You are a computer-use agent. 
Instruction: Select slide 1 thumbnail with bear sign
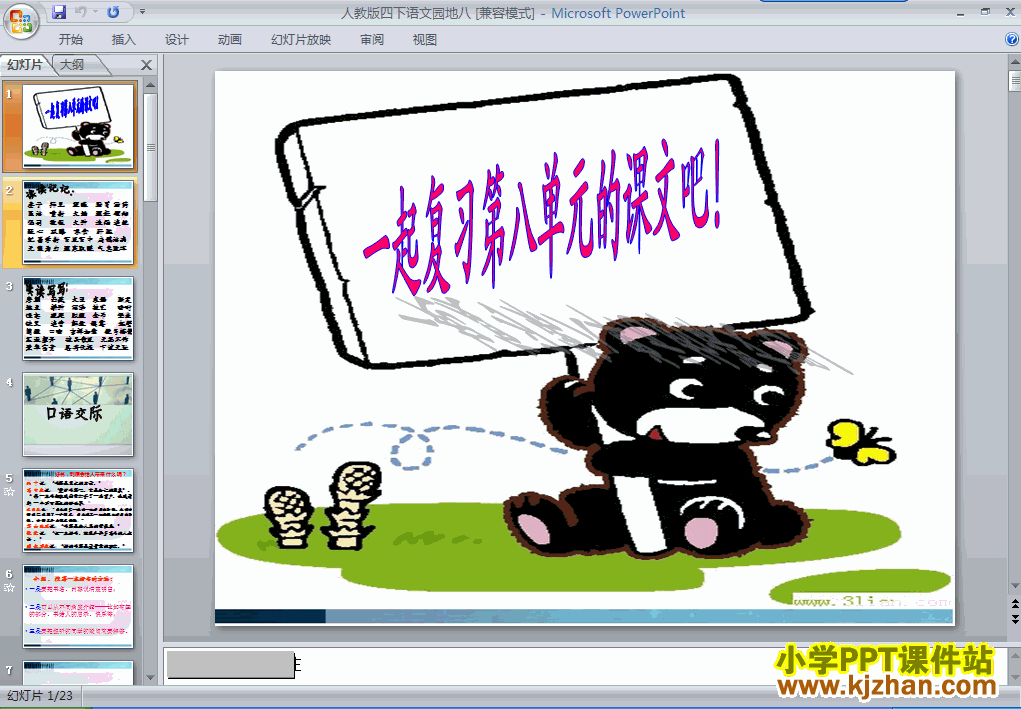pyautogui.click(x=78, y=126)
